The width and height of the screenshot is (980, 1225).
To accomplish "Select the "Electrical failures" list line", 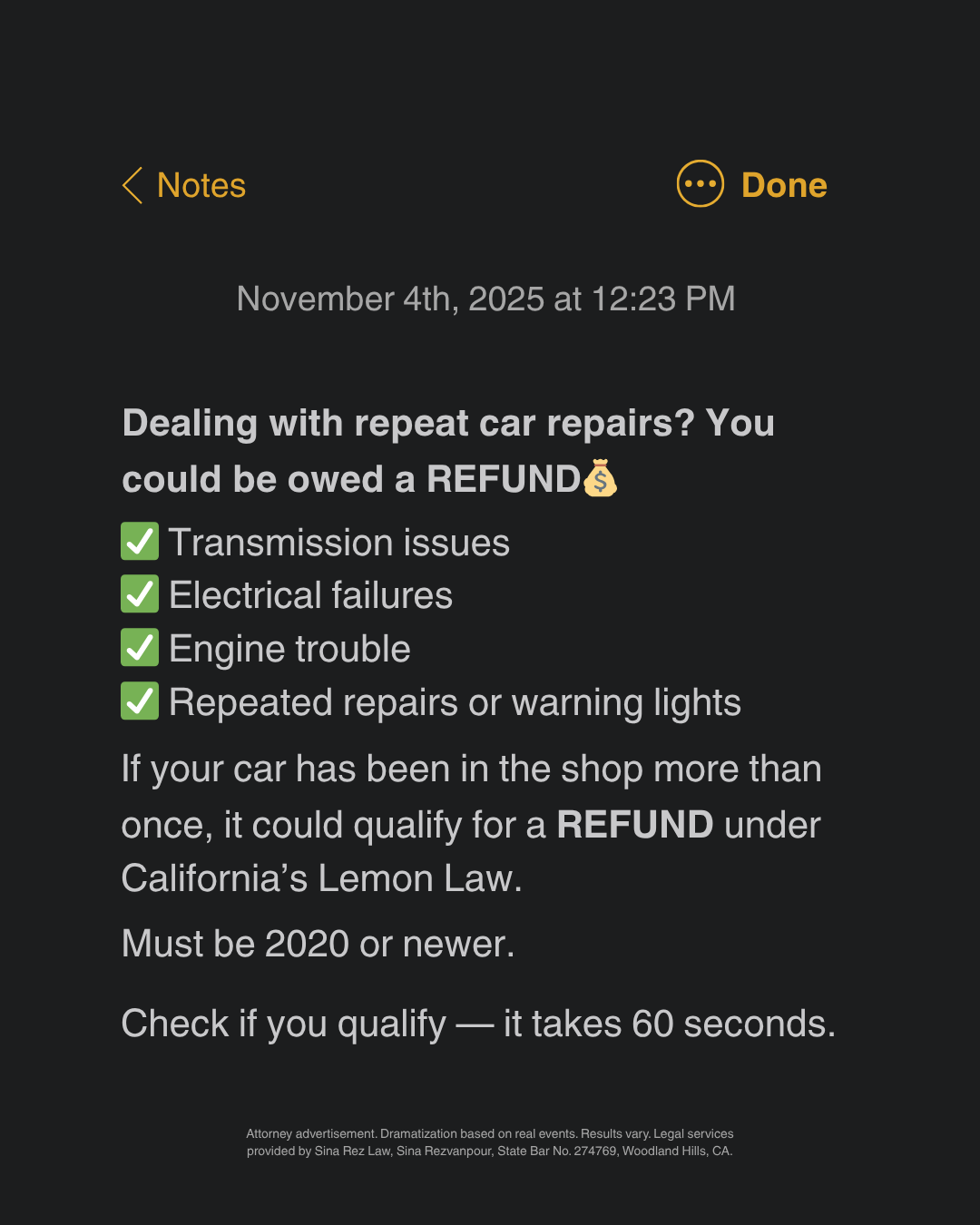I will (x=310, y=595).
